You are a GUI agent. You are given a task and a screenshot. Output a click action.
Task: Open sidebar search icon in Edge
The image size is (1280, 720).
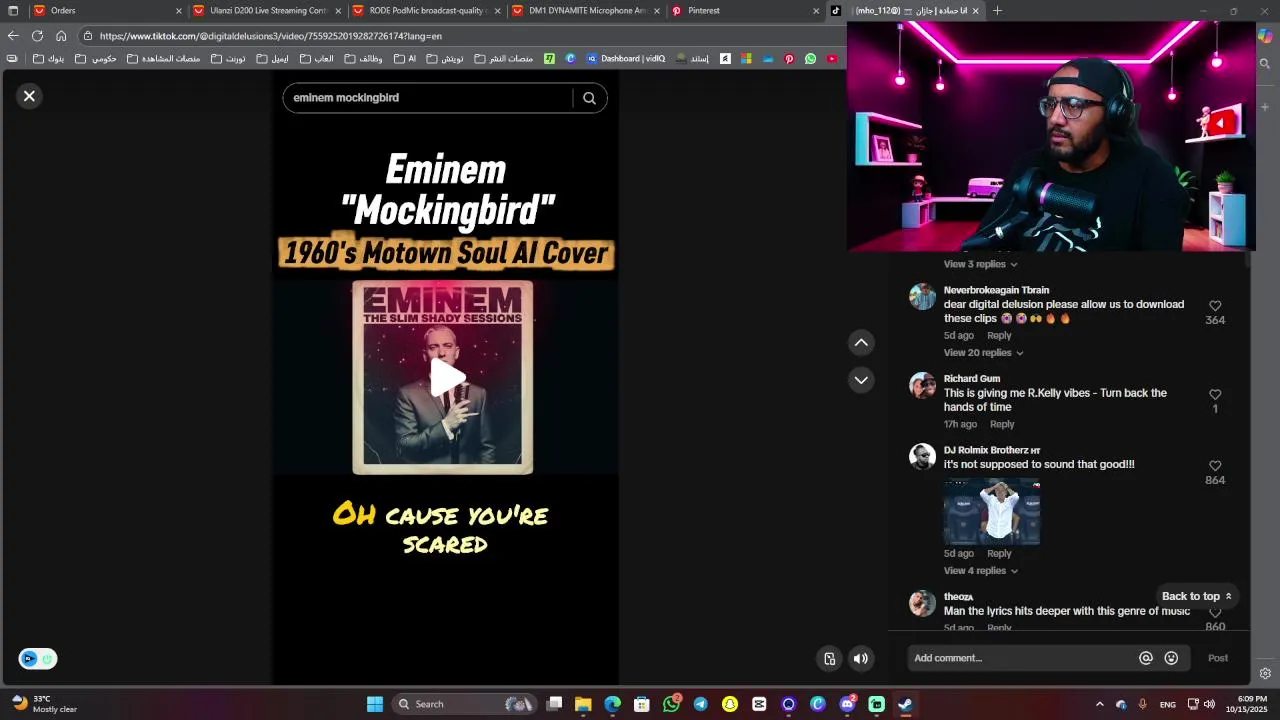[1265, 64]
